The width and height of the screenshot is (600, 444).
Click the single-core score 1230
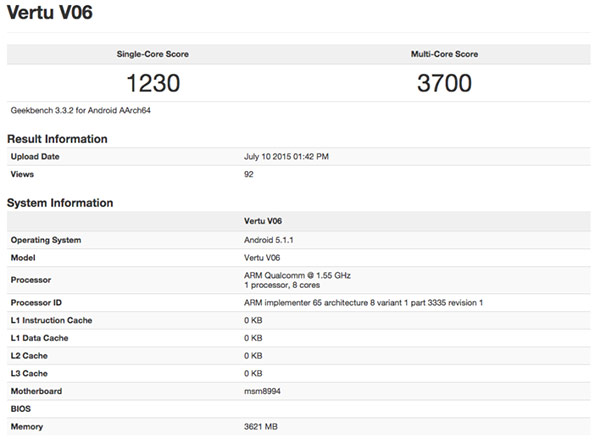153,83
